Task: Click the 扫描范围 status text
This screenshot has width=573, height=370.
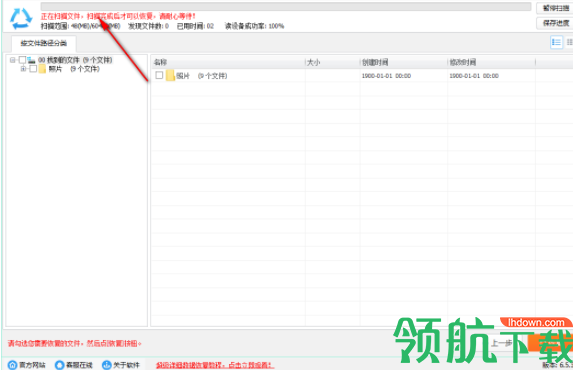Action: (x=80, y=26)
